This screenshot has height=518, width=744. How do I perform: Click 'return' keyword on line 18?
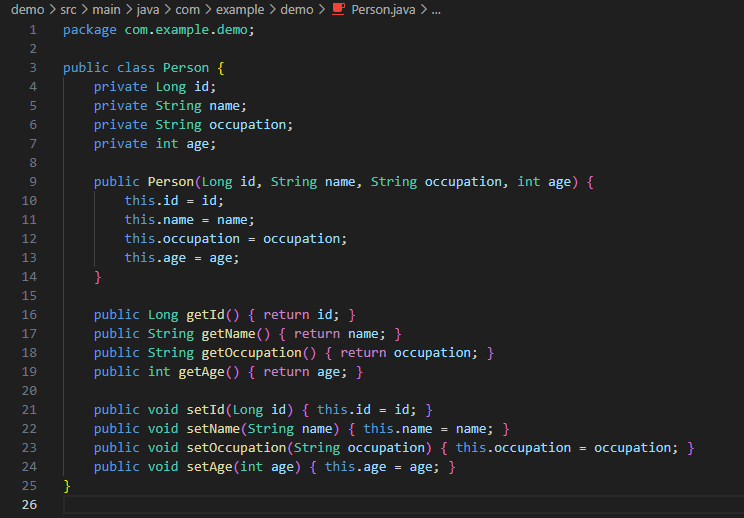pyautogui.click(x=363, y=352)
